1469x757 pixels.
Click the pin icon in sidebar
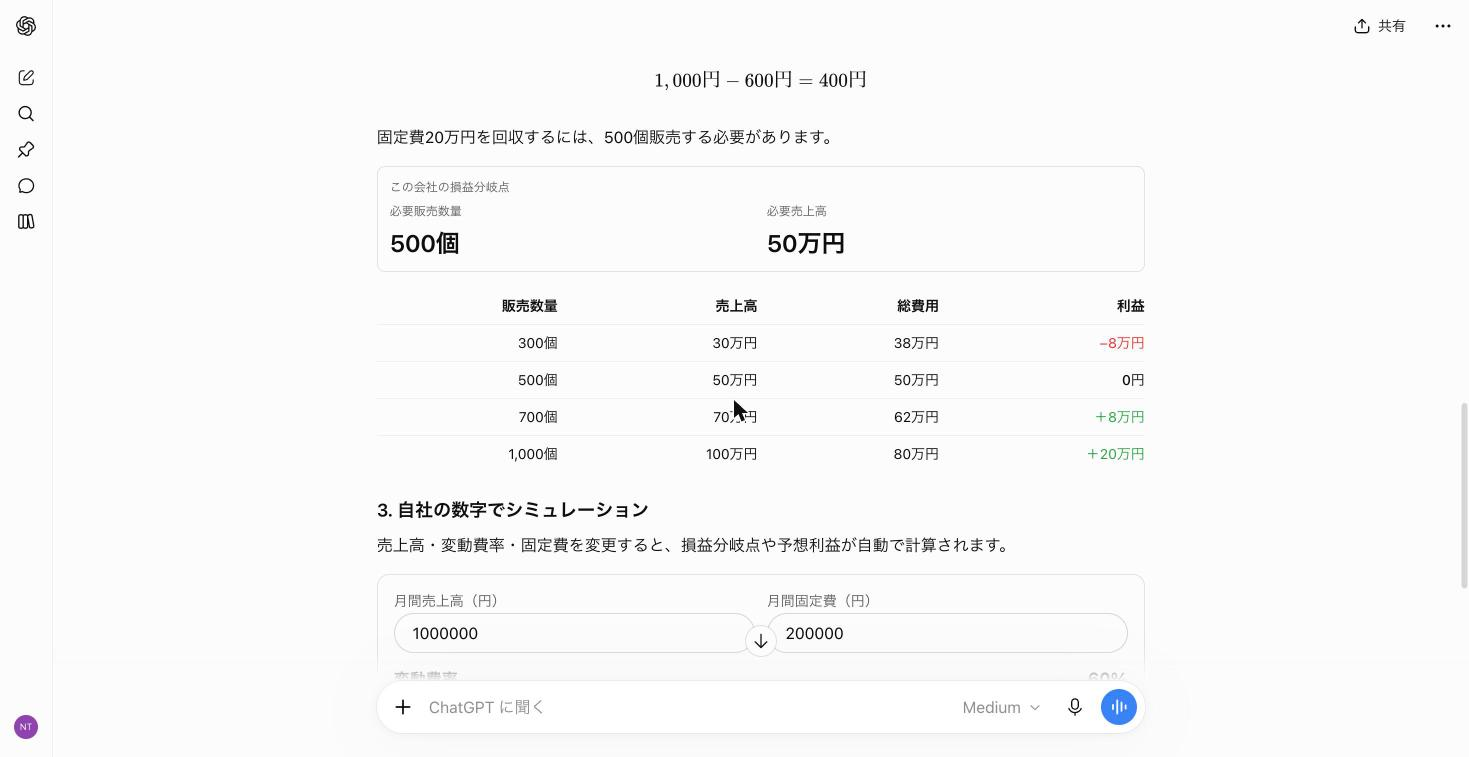(26, 150)
